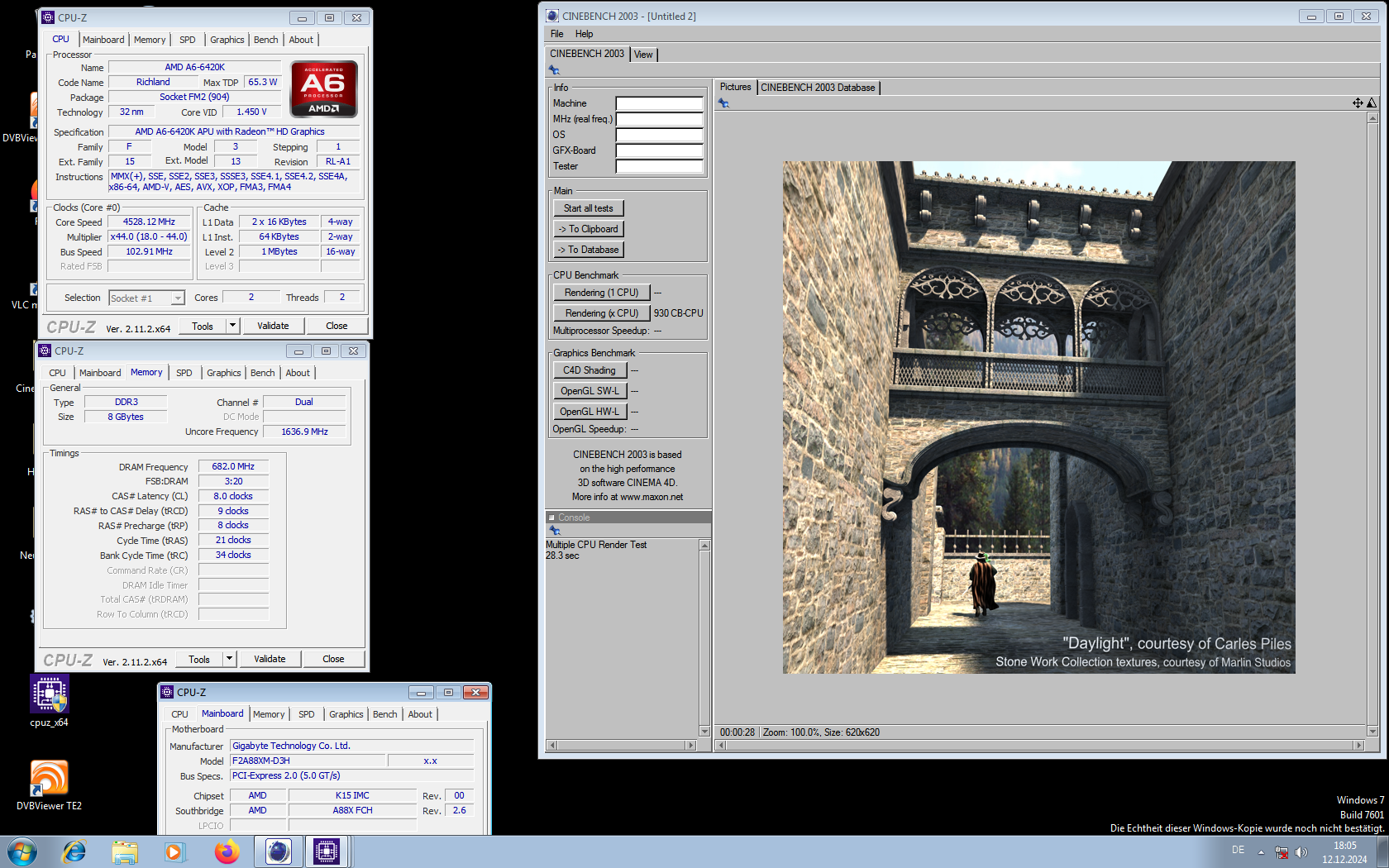Image resolution: width=1389 pixels, height=868 pixels.
Task: Open SPD tab in top CPU-Z window
Action: click(188, 40)
